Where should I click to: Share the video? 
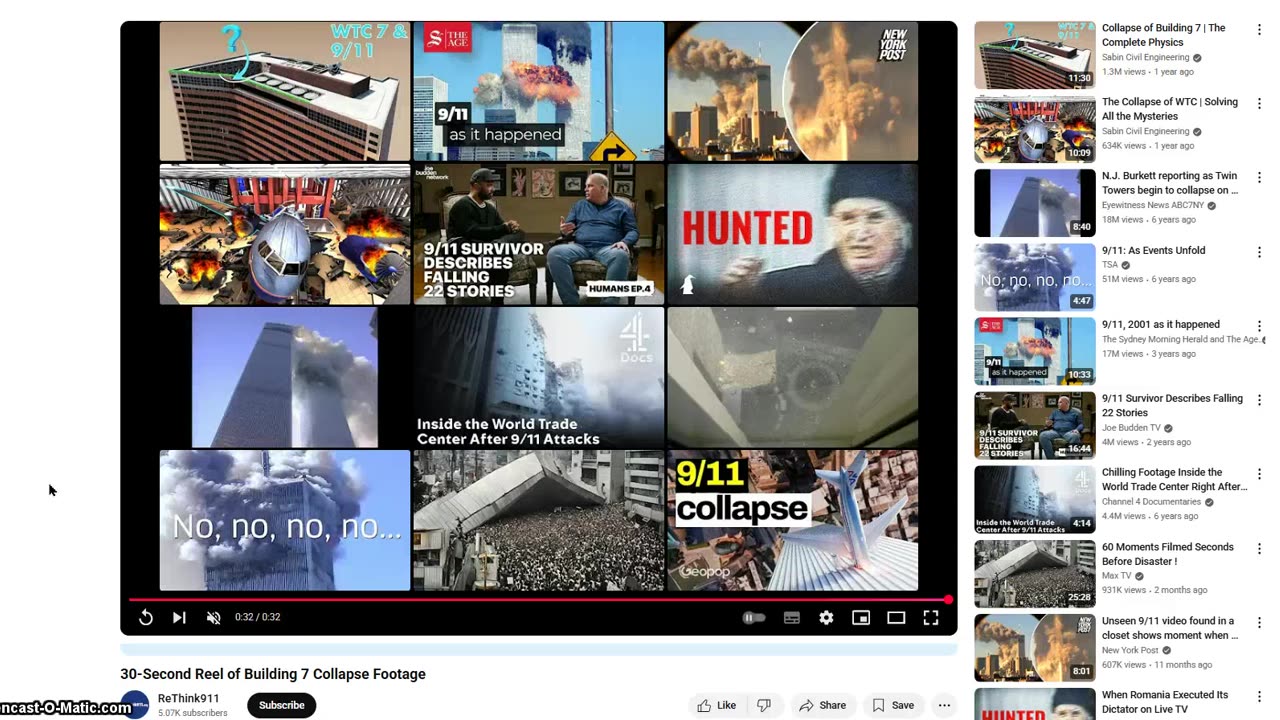[x=822, y=705]
